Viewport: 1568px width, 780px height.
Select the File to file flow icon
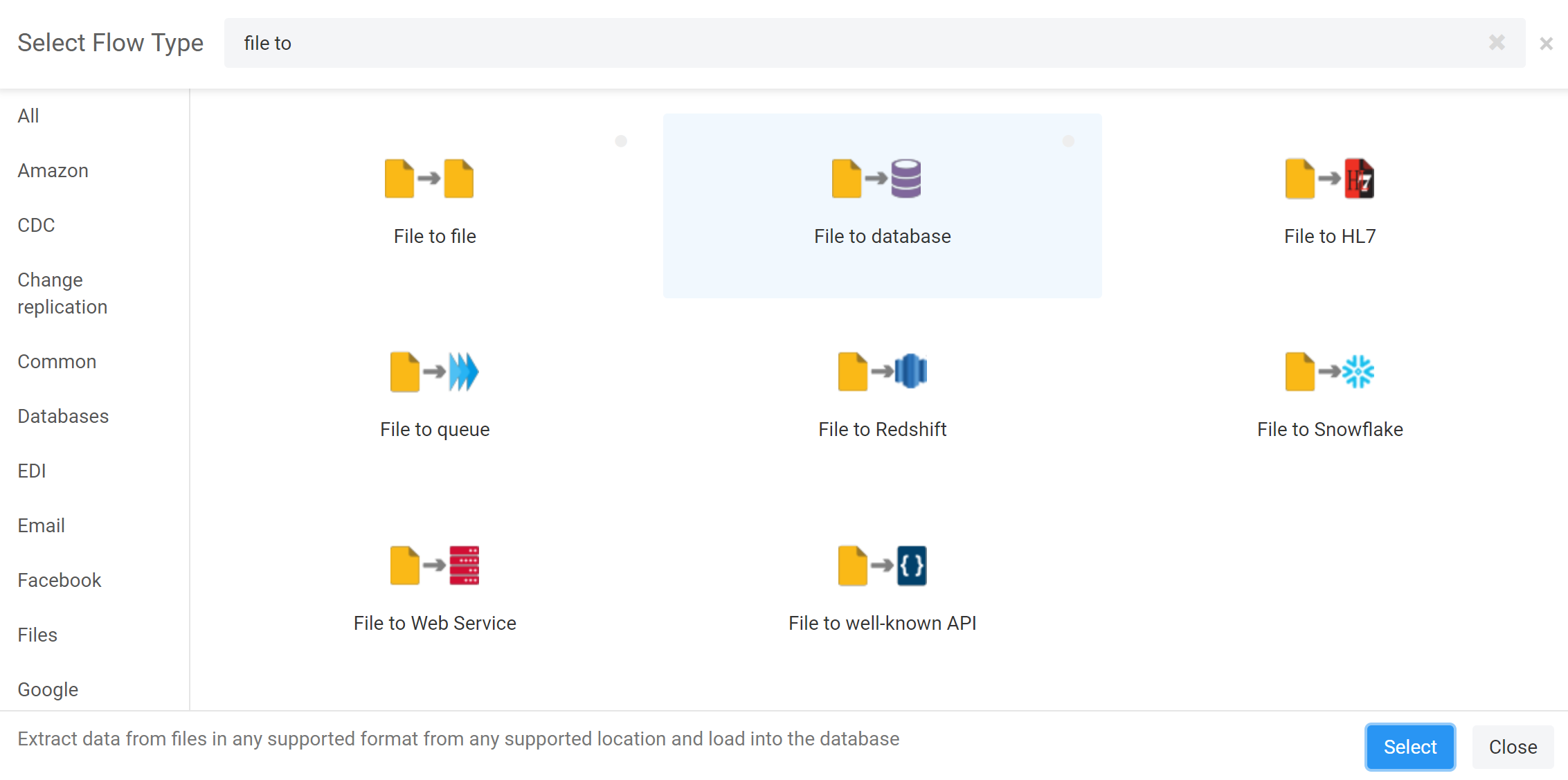point(429,179)
